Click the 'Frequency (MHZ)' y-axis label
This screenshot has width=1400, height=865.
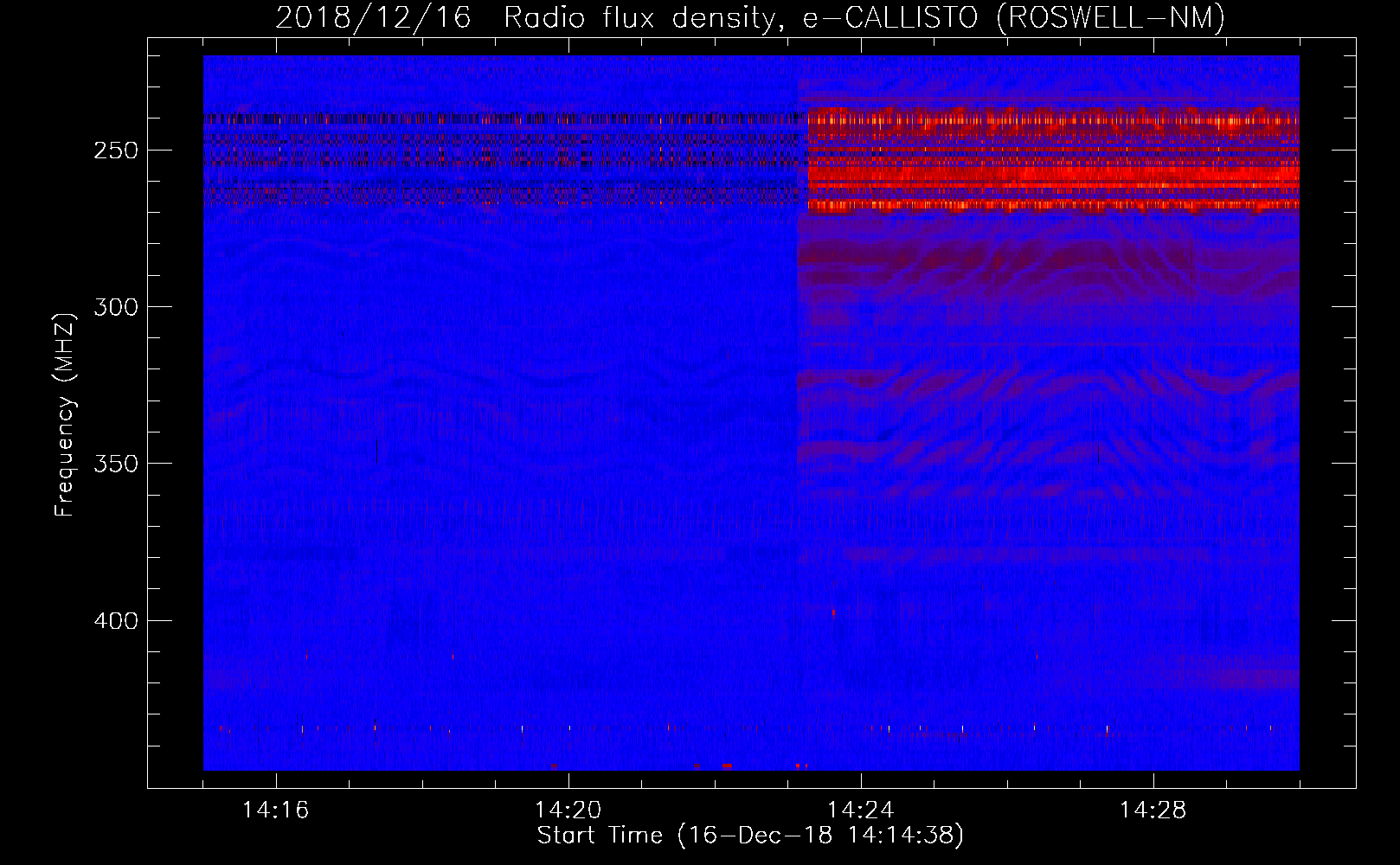(66, 414)
